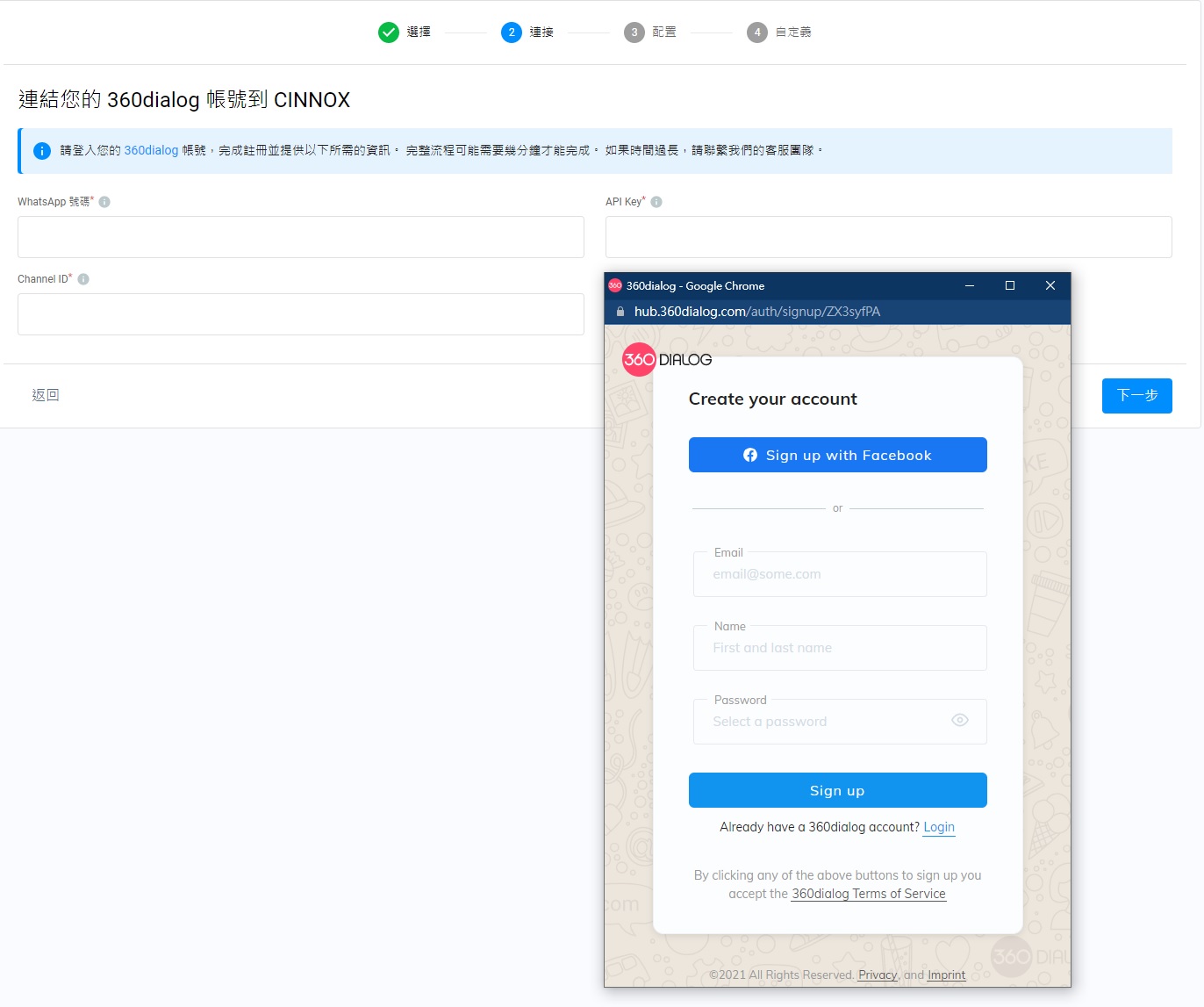Select step 4 自定義 circle
Image resolution: width=1204 pixels, height=1007 pixels.
(757, 32)
